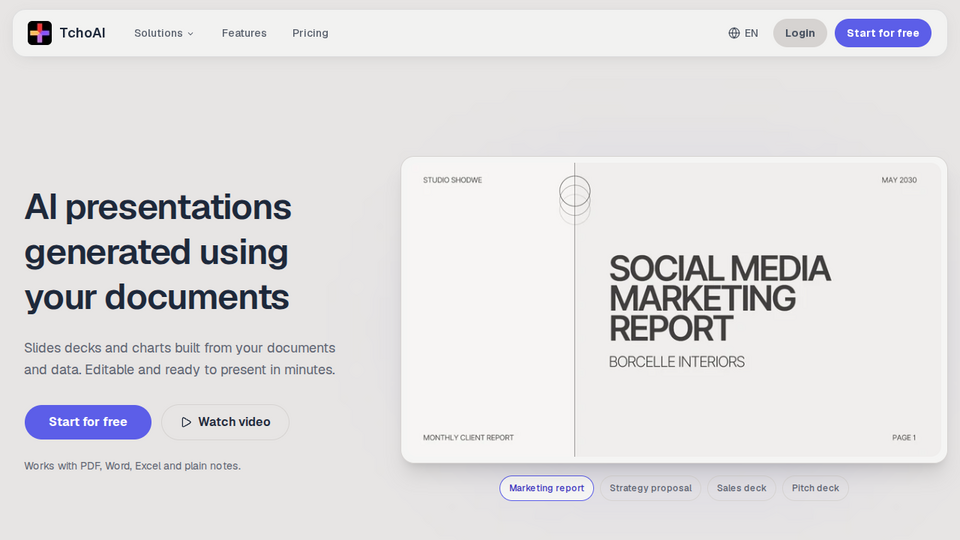Click the 'BORCELLE INTERIORS' subtitle on the slide
960x540 pixels.
click(x=677, y=362)
